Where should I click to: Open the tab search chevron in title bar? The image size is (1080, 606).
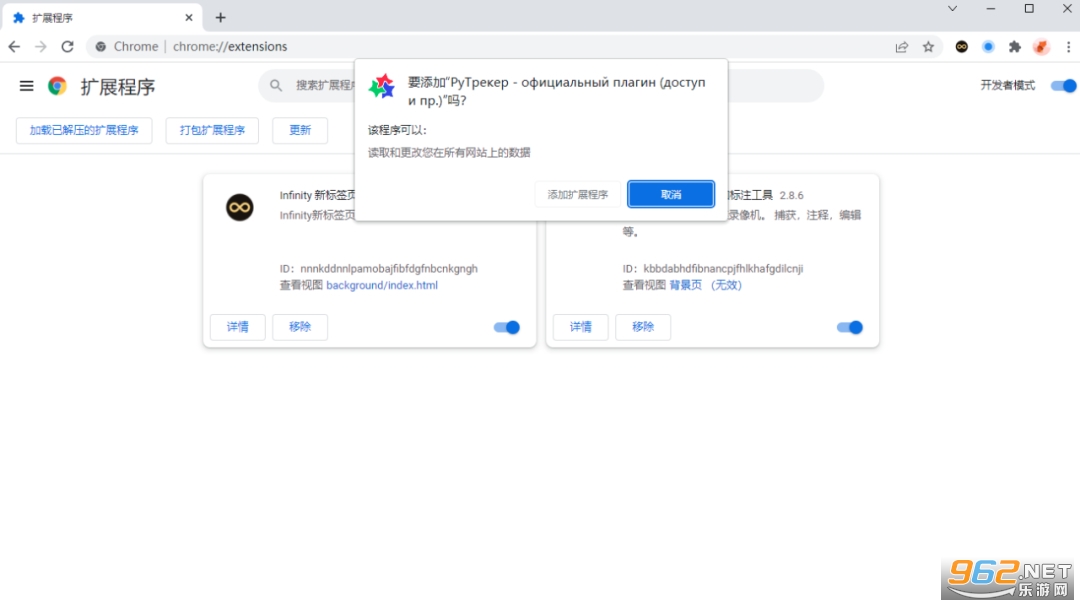point(953,9)
